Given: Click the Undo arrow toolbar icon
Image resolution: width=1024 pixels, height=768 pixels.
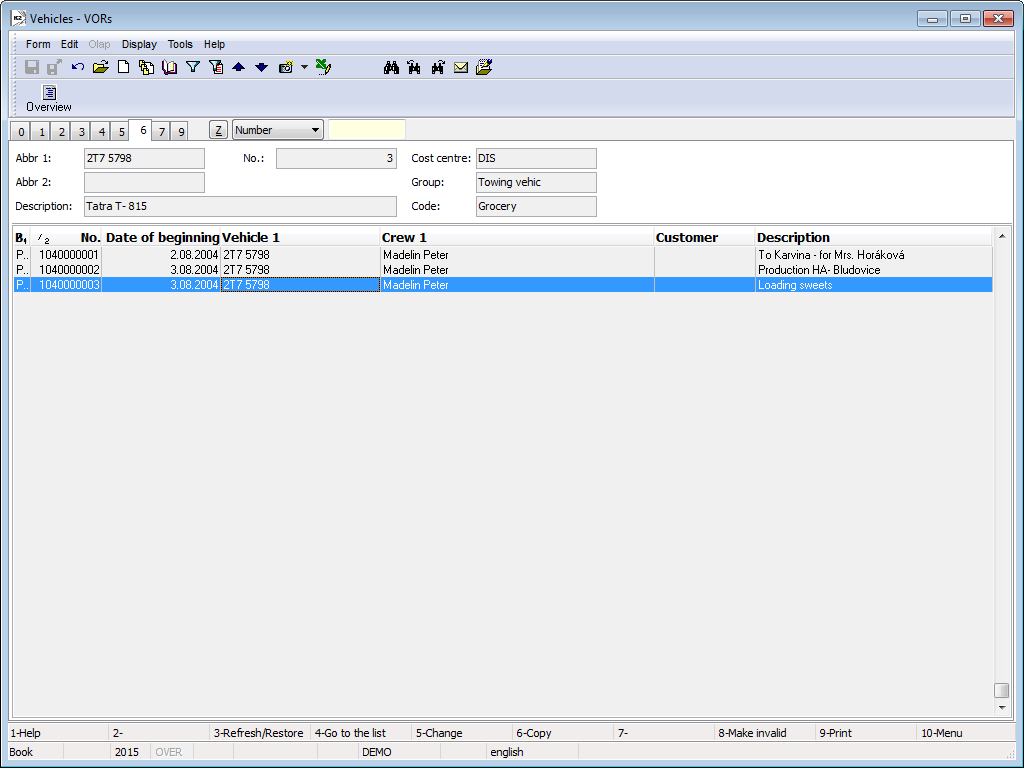Looking at the screenshot, I should click(78, 67).
